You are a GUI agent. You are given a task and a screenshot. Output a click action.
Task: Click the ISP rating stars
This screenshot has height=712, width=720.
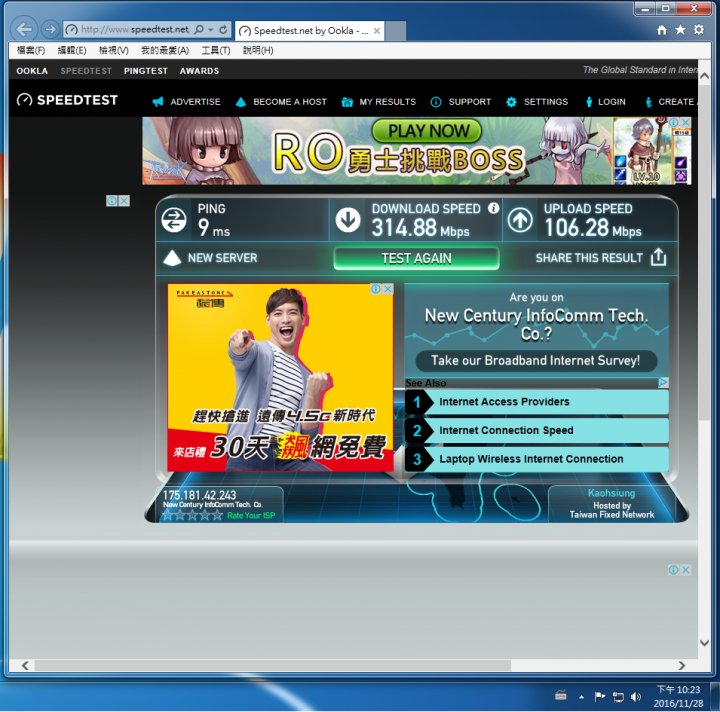pyautogui.click(x=192, y=515)
